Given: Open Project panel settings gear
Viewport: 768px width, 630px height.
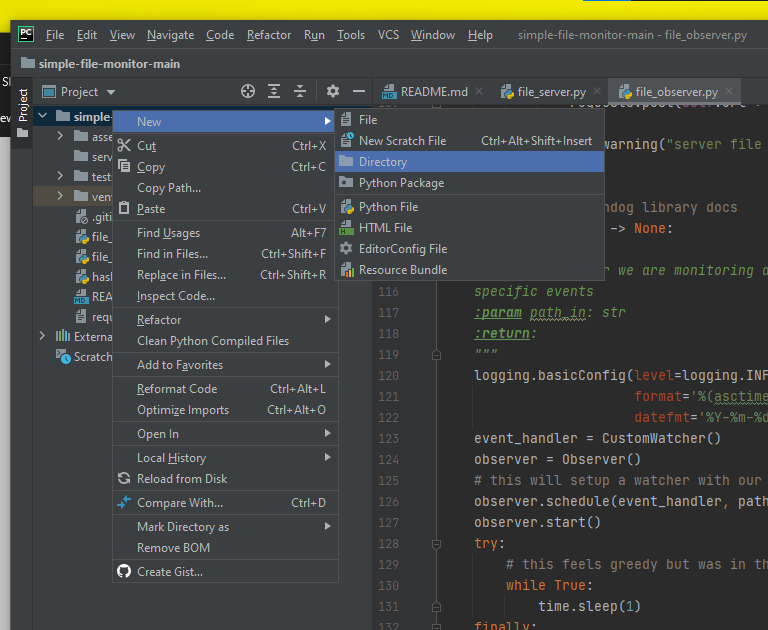Looking at the screenshot, I should click(333, 91).
